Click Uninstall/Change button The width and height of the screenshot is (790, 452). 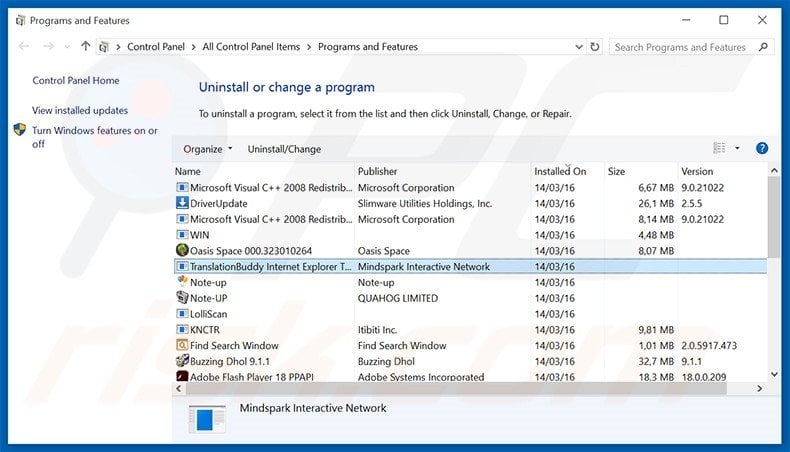[x=284, y=149]
